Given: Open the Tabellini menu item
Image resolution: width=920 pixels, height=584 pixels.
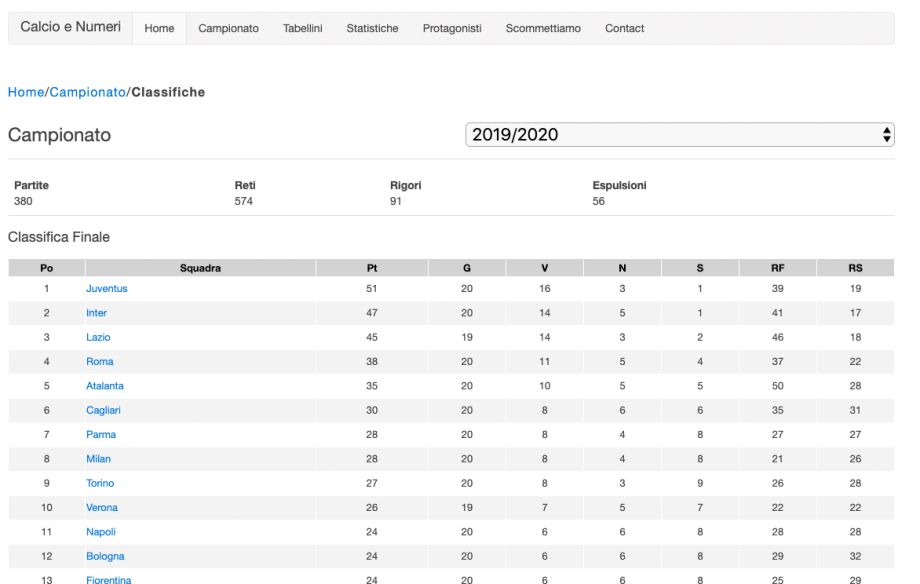Looking at the screenshot, I should (x=303, y=28).
